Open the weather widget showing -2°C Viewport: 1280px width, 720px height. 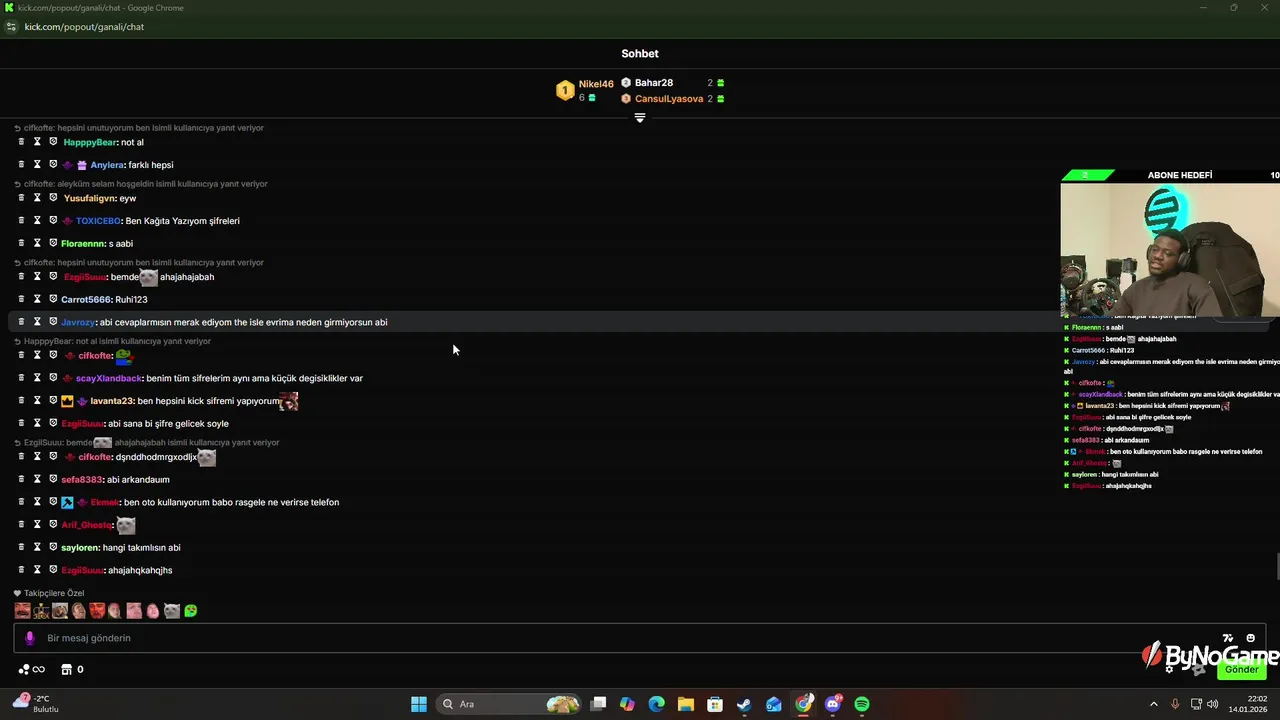click(x=36, y=703)
